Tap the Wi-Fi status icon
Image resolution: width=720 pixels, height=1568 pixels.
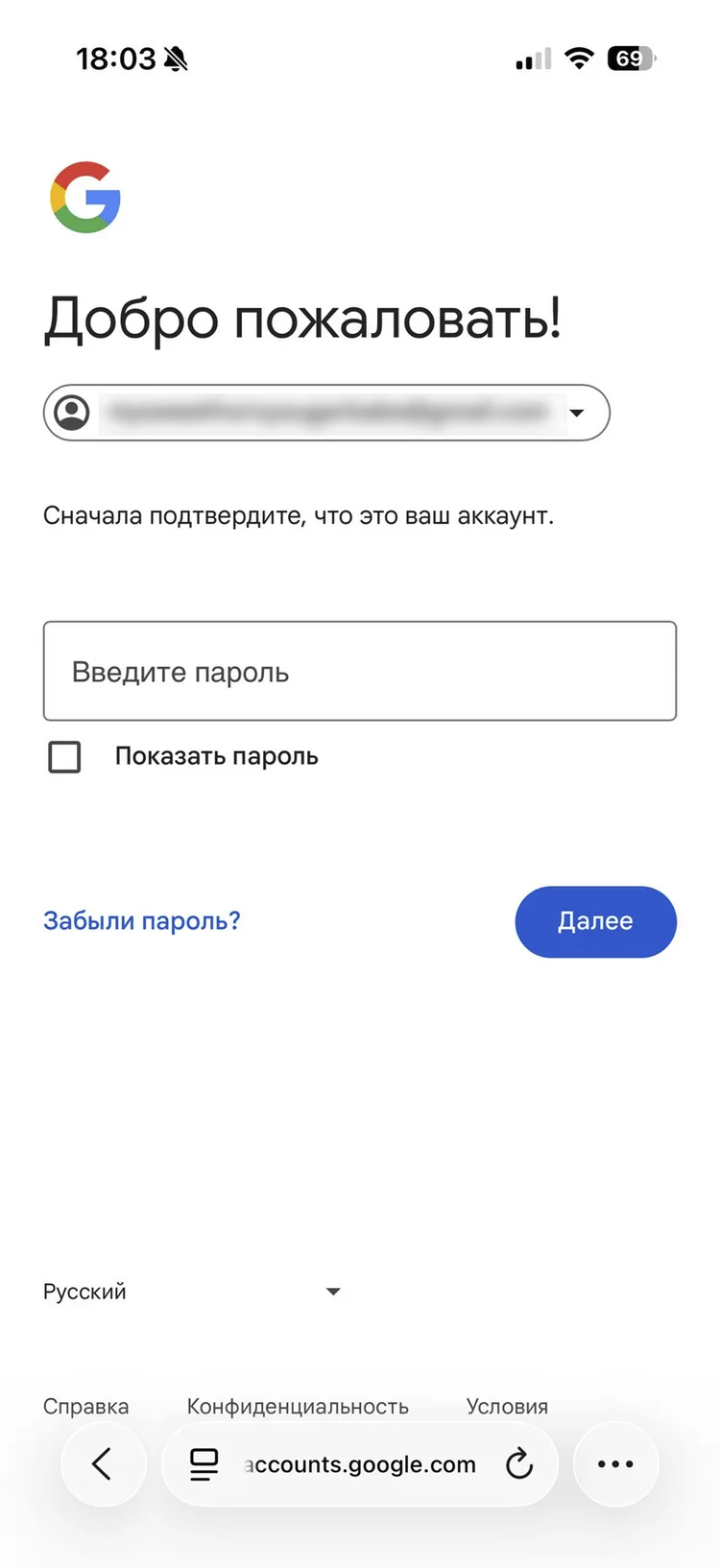coord(579,59)
